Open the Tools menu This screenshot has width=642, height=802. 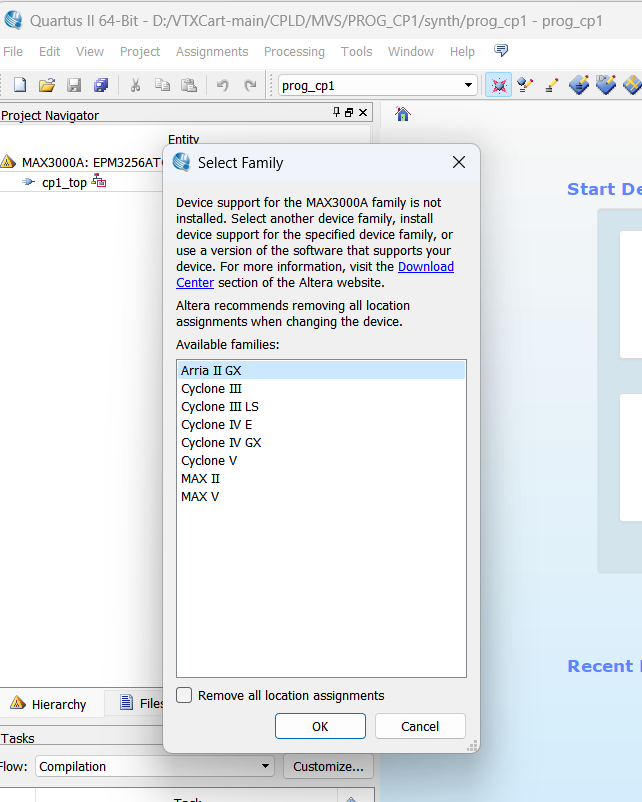pyautogui.click(x=357, y=52)
